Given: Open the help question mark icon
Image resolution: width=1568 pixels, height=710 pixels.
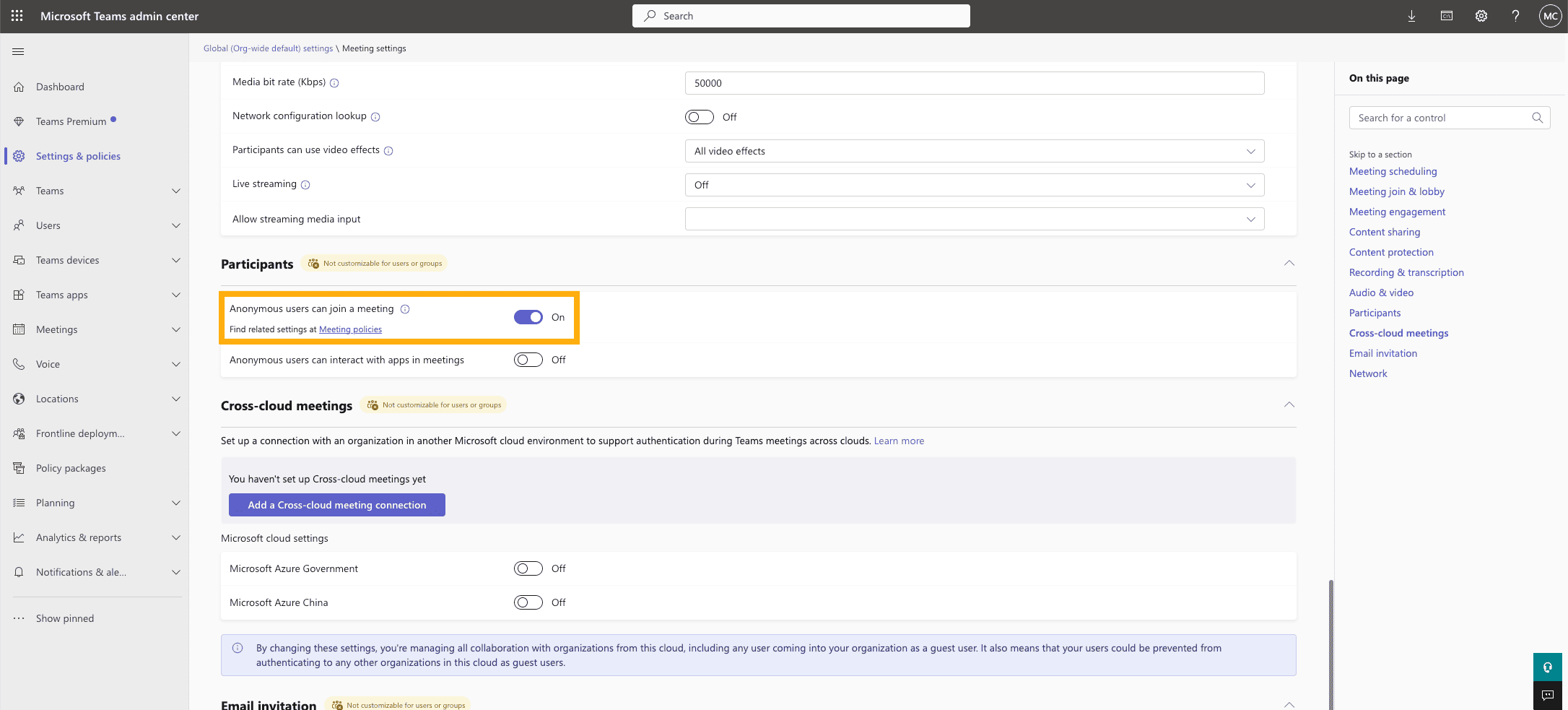Looking at the screenshot, I should pyautogui.click(x=1515, y=16).
